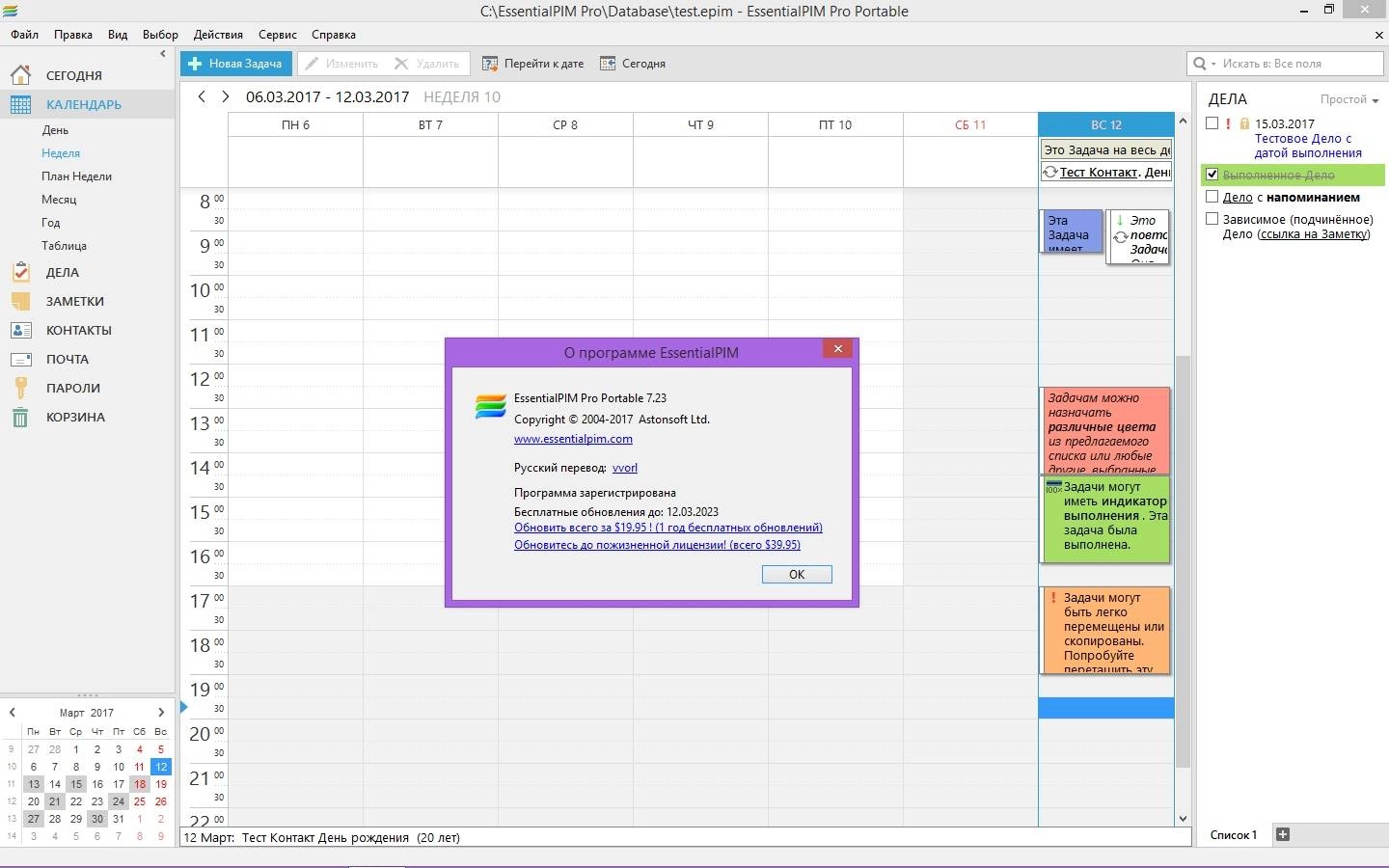Viewport: 1389px width, 868px height.
Task: Open the Вид menu
Action: (x=118, y=35)
